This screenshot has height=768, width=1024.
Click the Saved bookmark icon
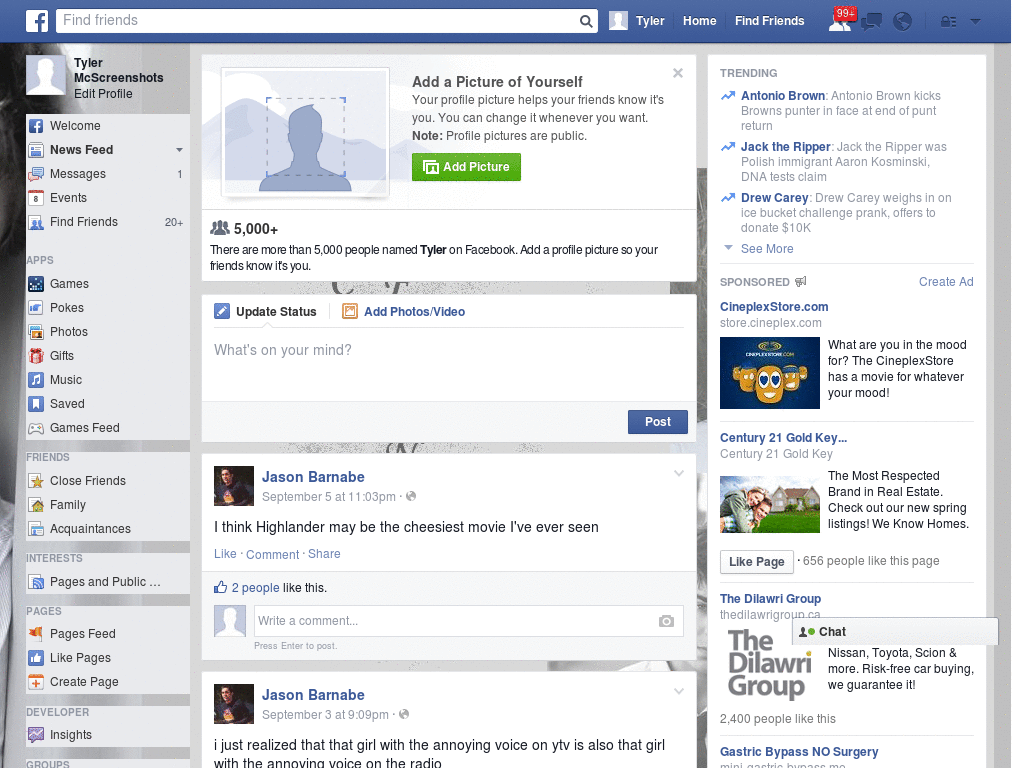(x=36, y=404)
